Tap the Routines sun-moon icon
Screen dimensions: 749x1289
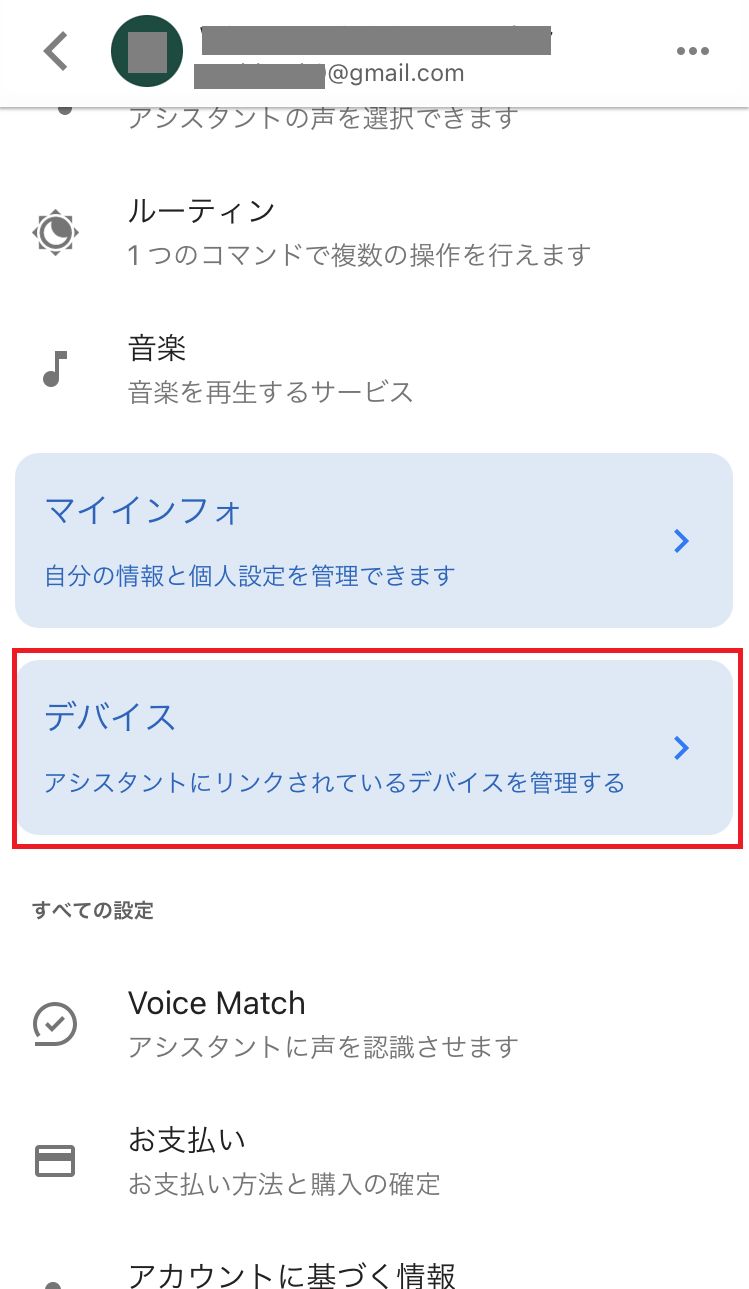pyautogui.click(x=56, y=233)
